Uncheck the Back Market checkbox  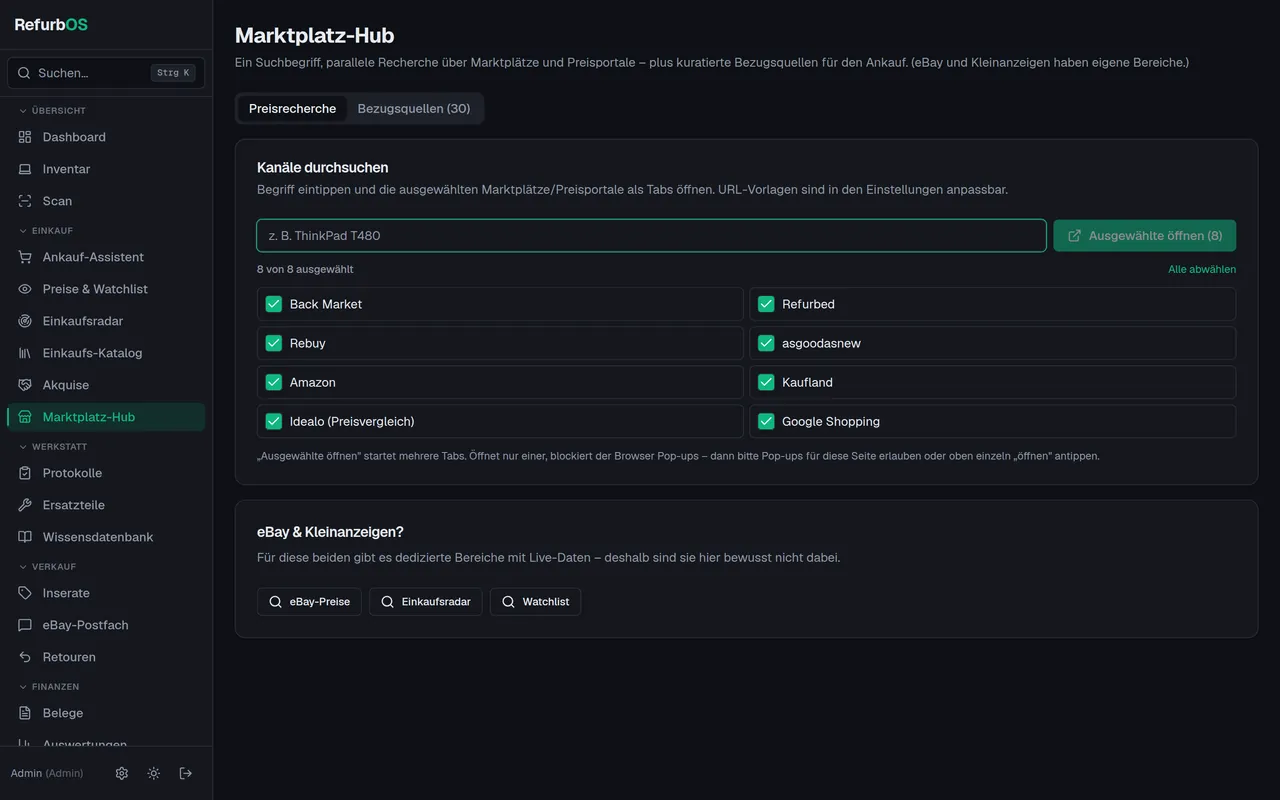274,304
